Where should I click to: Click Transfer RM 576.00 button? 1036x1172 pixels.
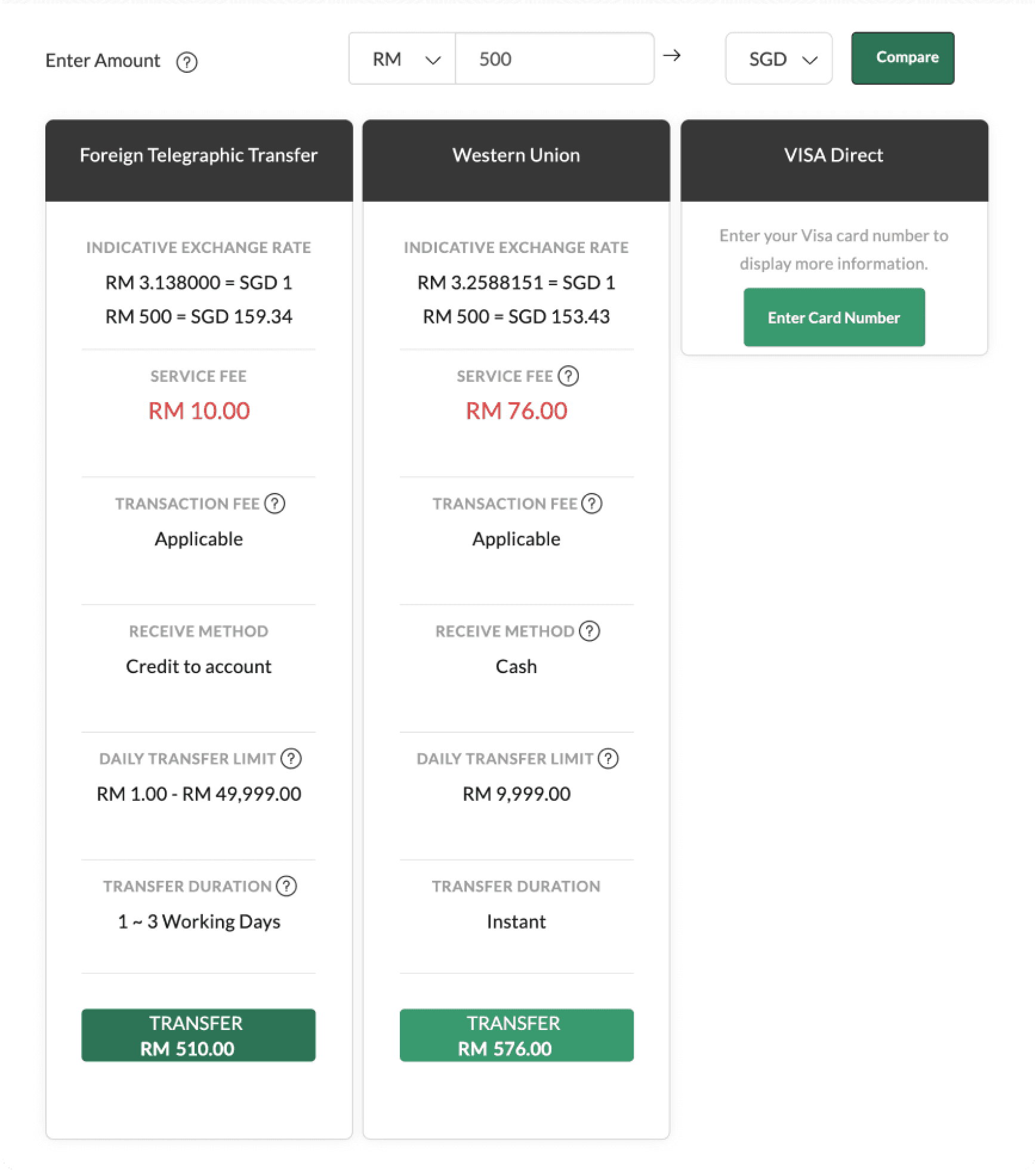(517, 1035)
